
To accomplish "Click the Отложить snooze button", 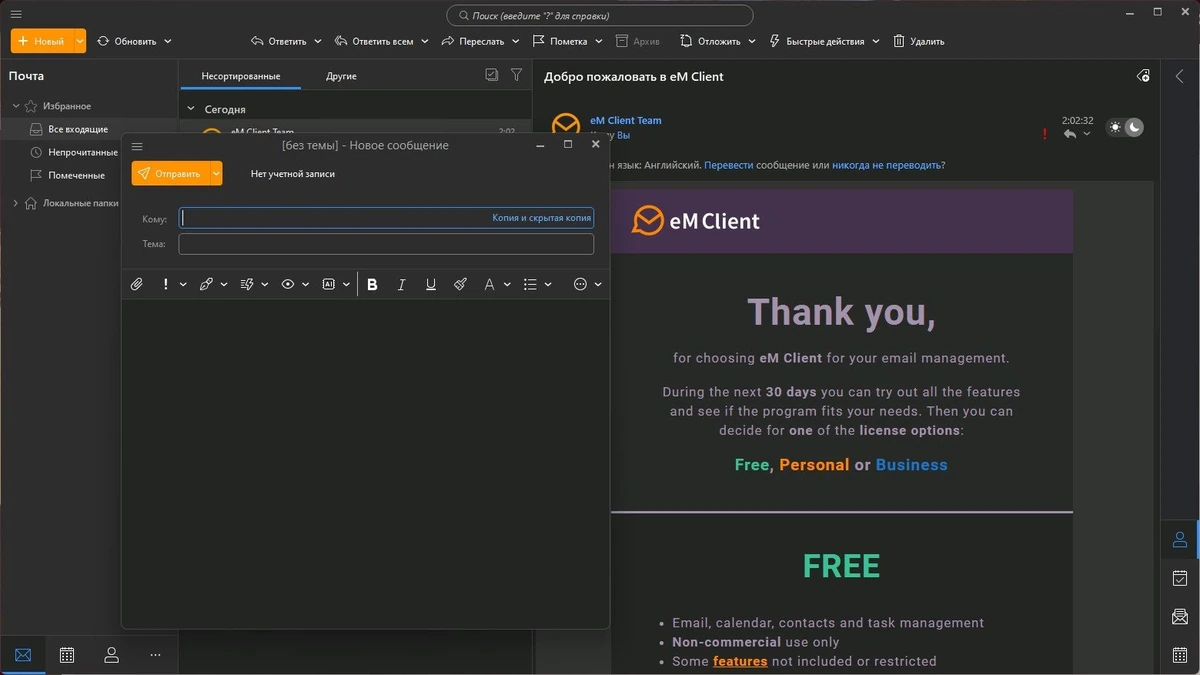I will pos(710,41).
